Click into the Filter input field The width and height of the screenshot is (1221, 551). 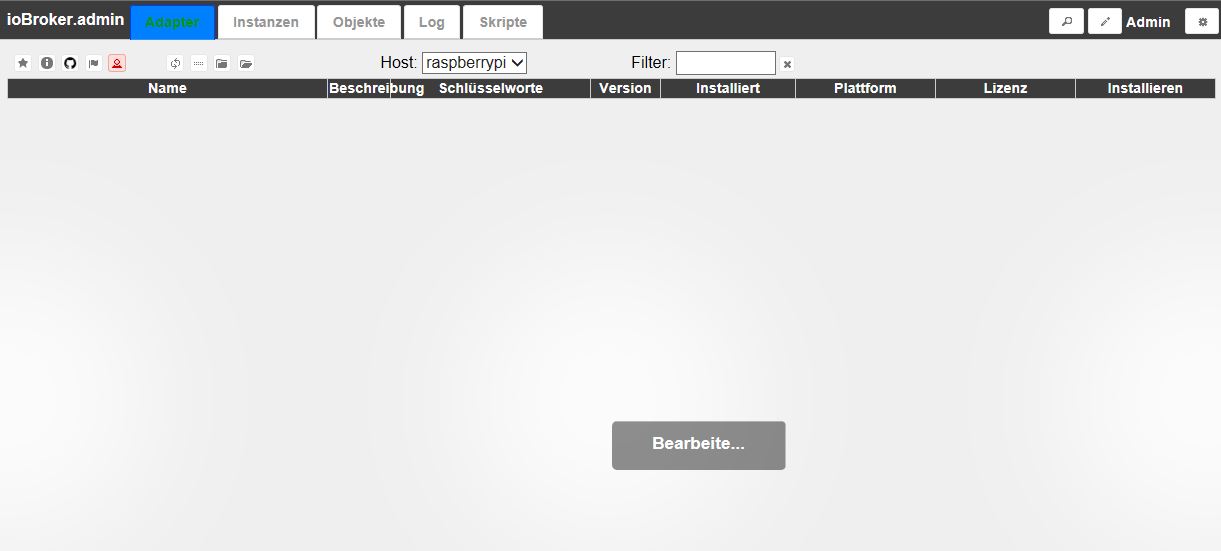[x=726, y=63]
